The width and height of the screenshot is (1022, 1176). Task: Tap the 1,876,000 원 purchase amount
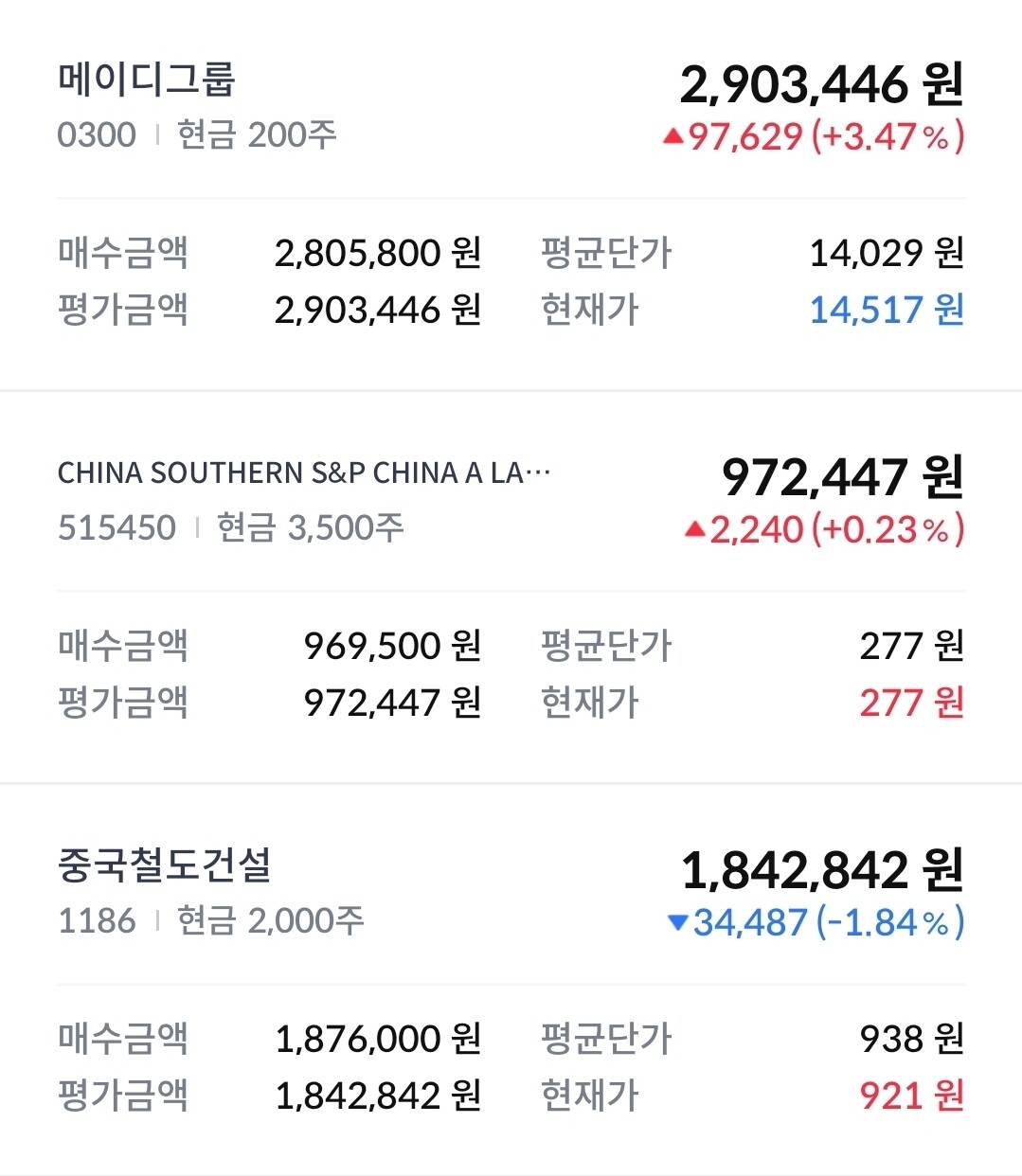378,1039
